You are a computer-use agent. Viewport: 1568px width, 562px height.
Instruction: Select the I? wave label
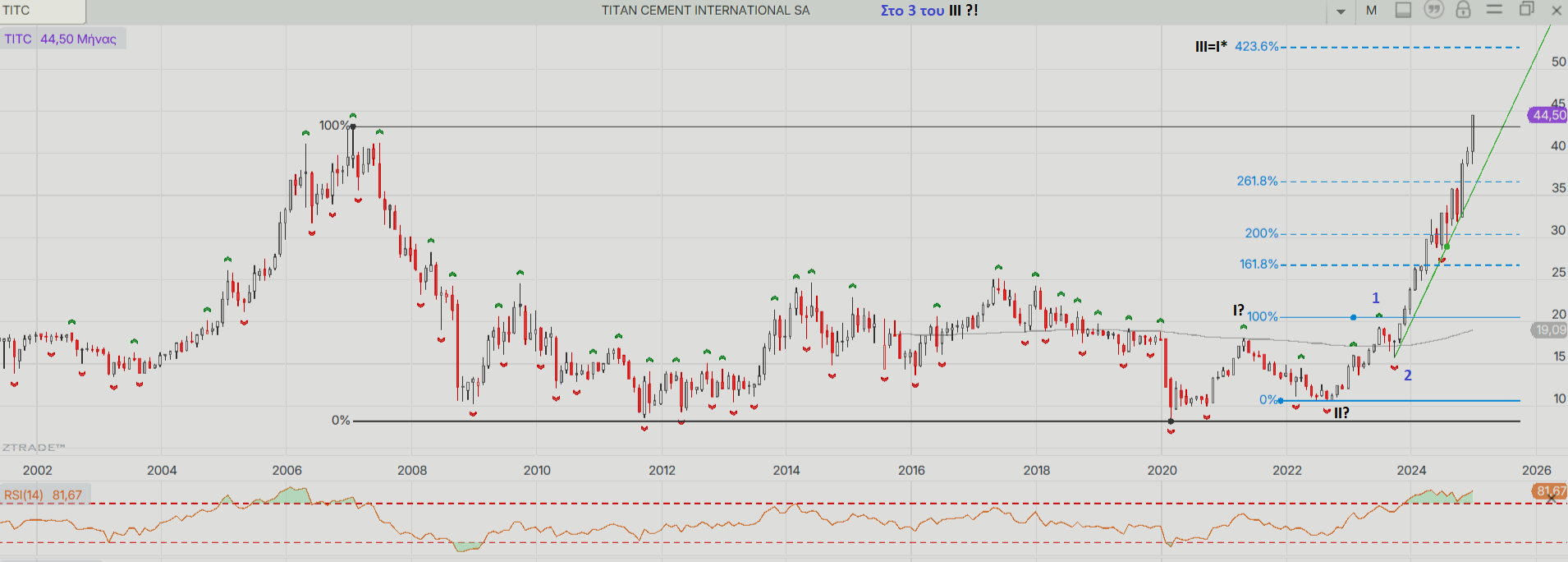tap(1238, 310)
